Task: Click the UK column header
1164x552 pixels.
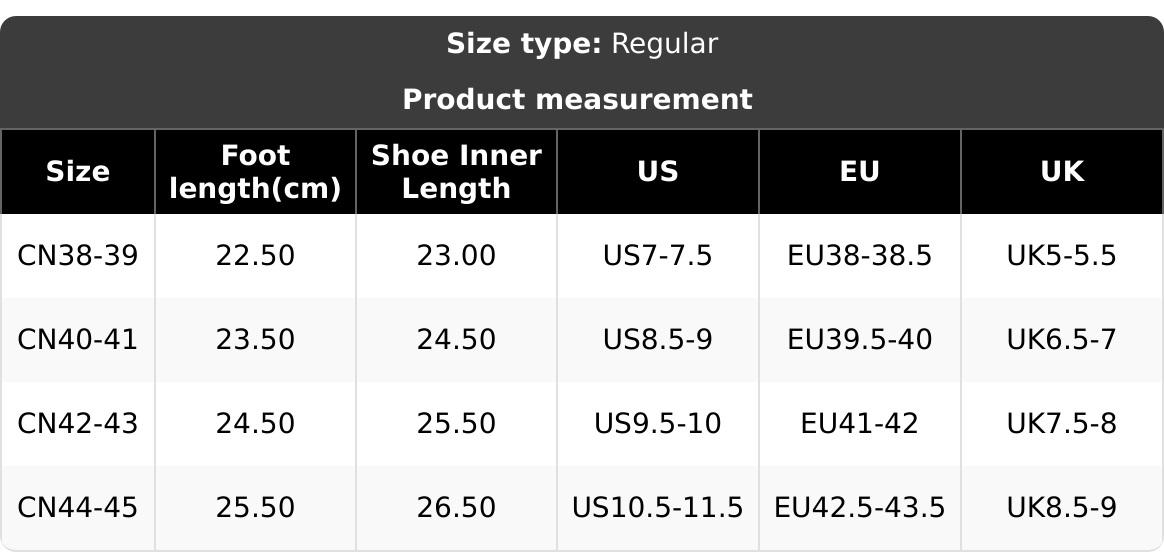Action: point(1062,172)
